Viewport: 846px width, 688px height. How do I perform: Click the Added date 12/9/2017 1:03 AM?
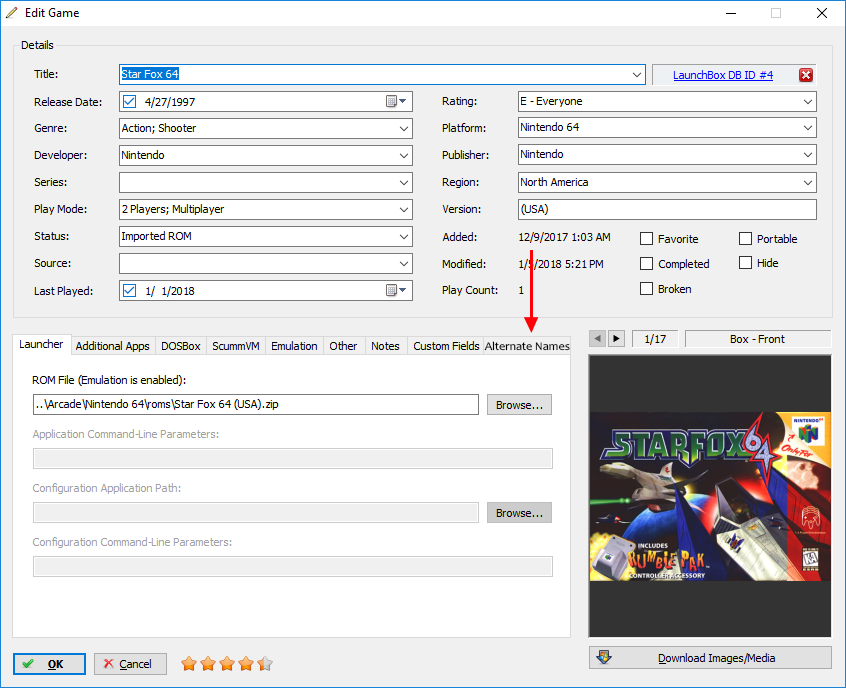(564, 237)
